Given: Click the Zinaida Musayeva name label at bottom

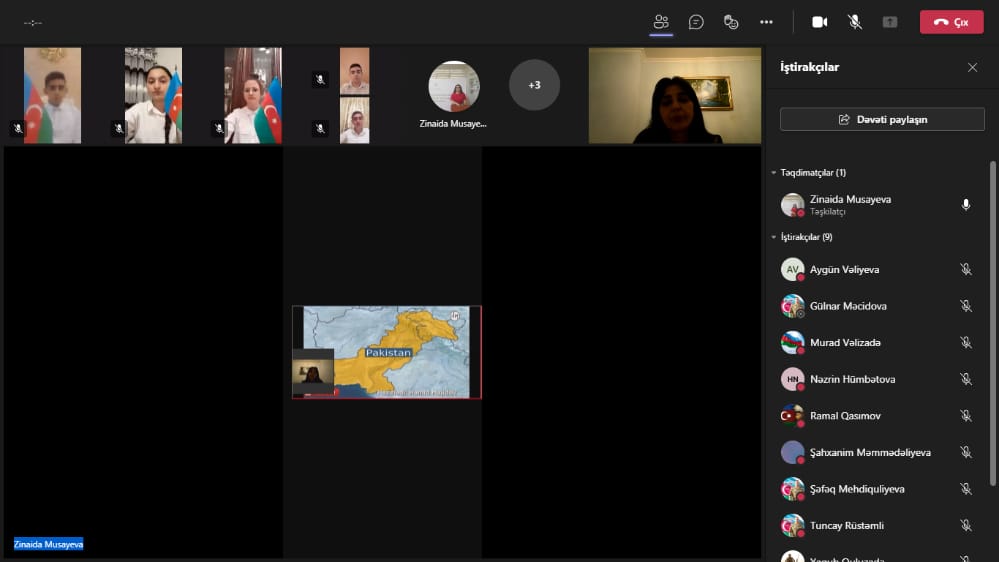Looking at the screenshot, I should (x=48, y=544).
